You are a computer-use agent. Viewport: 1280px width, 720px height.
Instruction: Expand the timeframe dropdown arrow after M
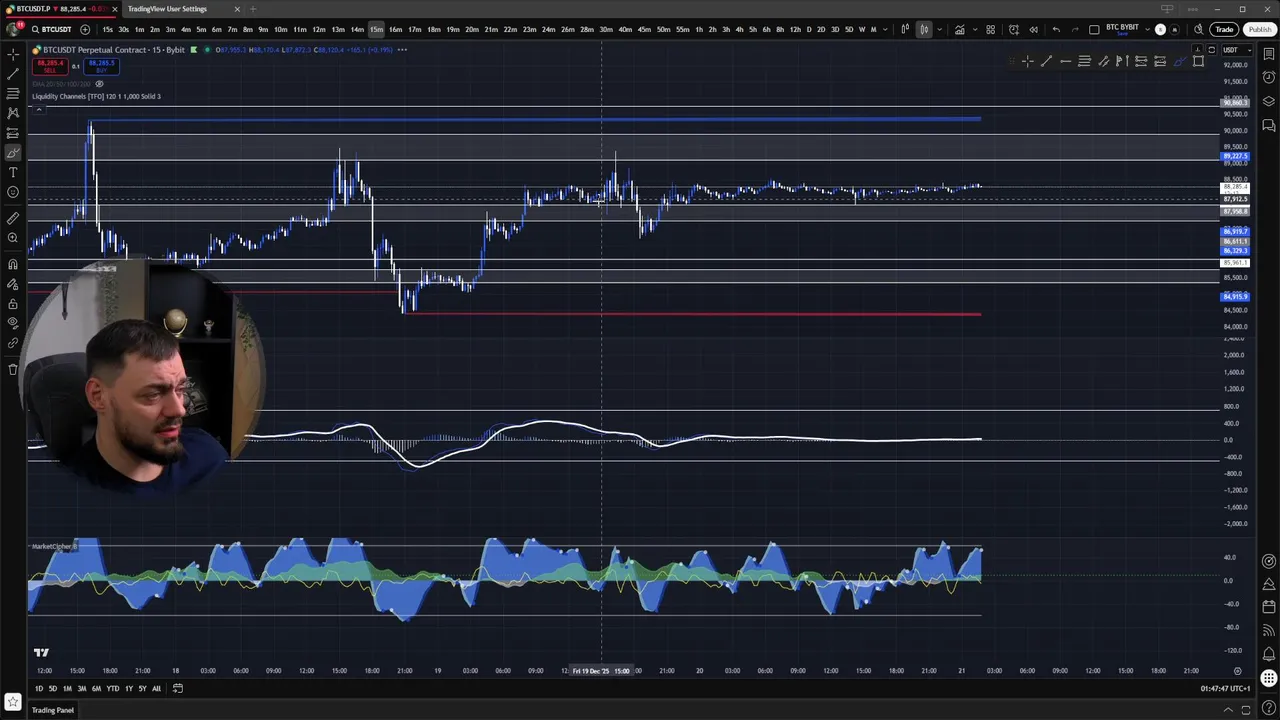click(x=886, y=29)
